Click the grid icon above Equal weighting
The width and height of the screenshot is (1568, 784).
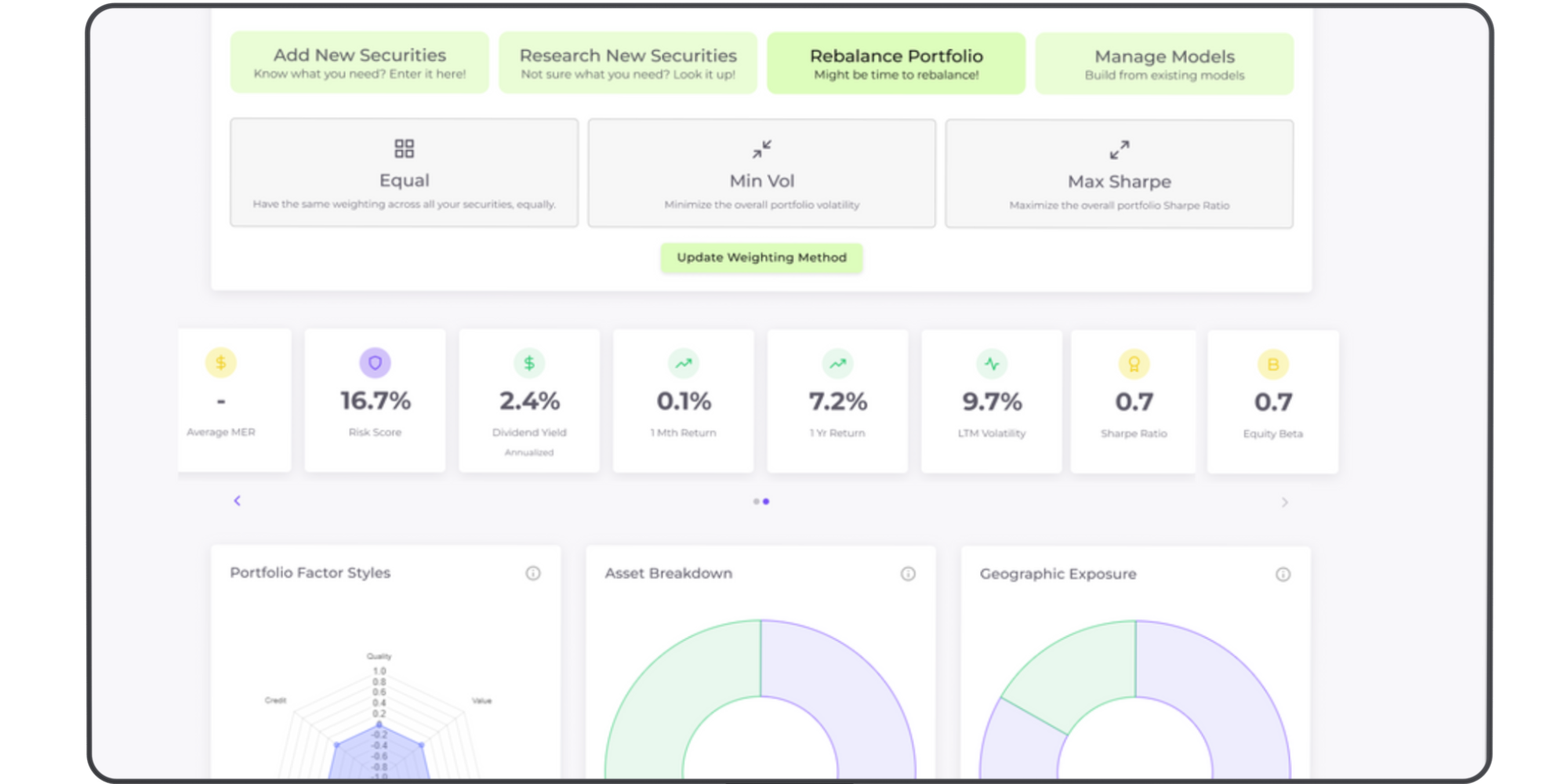click(404, 148)
